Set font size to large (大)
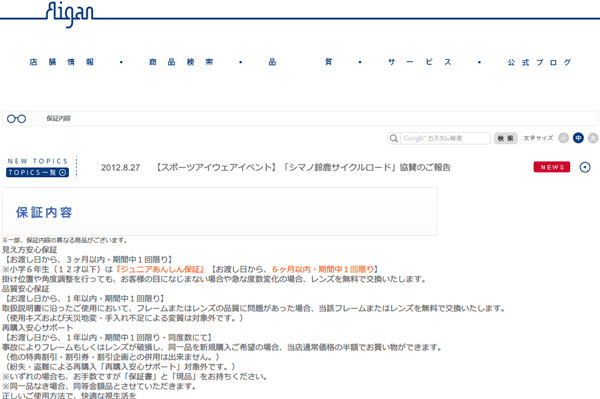 click(593, 138)
